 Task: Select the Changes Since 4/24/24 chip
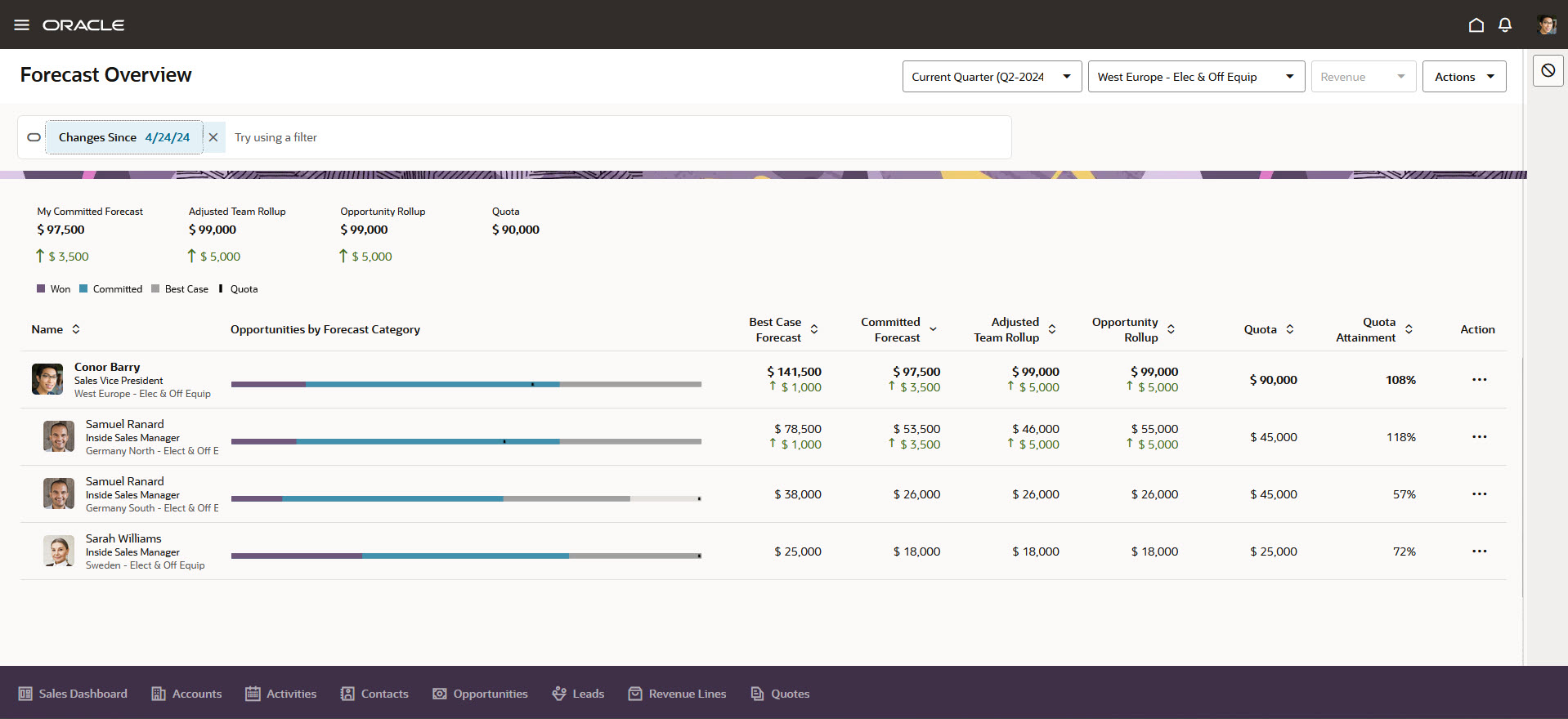point(124,137)
